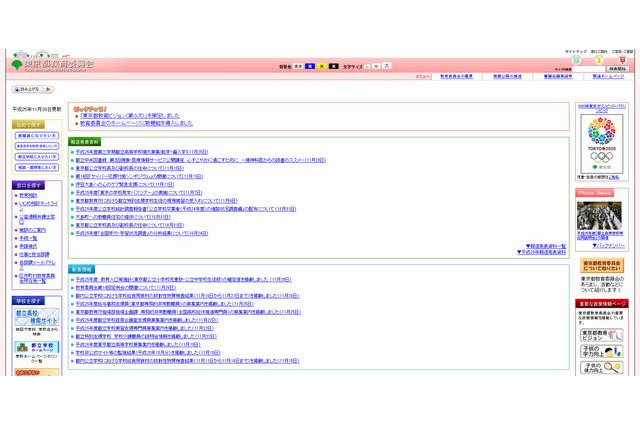Screen dimensions: 640x426
Task: Set text size to large (大)
Action: (x=386, y=65)
